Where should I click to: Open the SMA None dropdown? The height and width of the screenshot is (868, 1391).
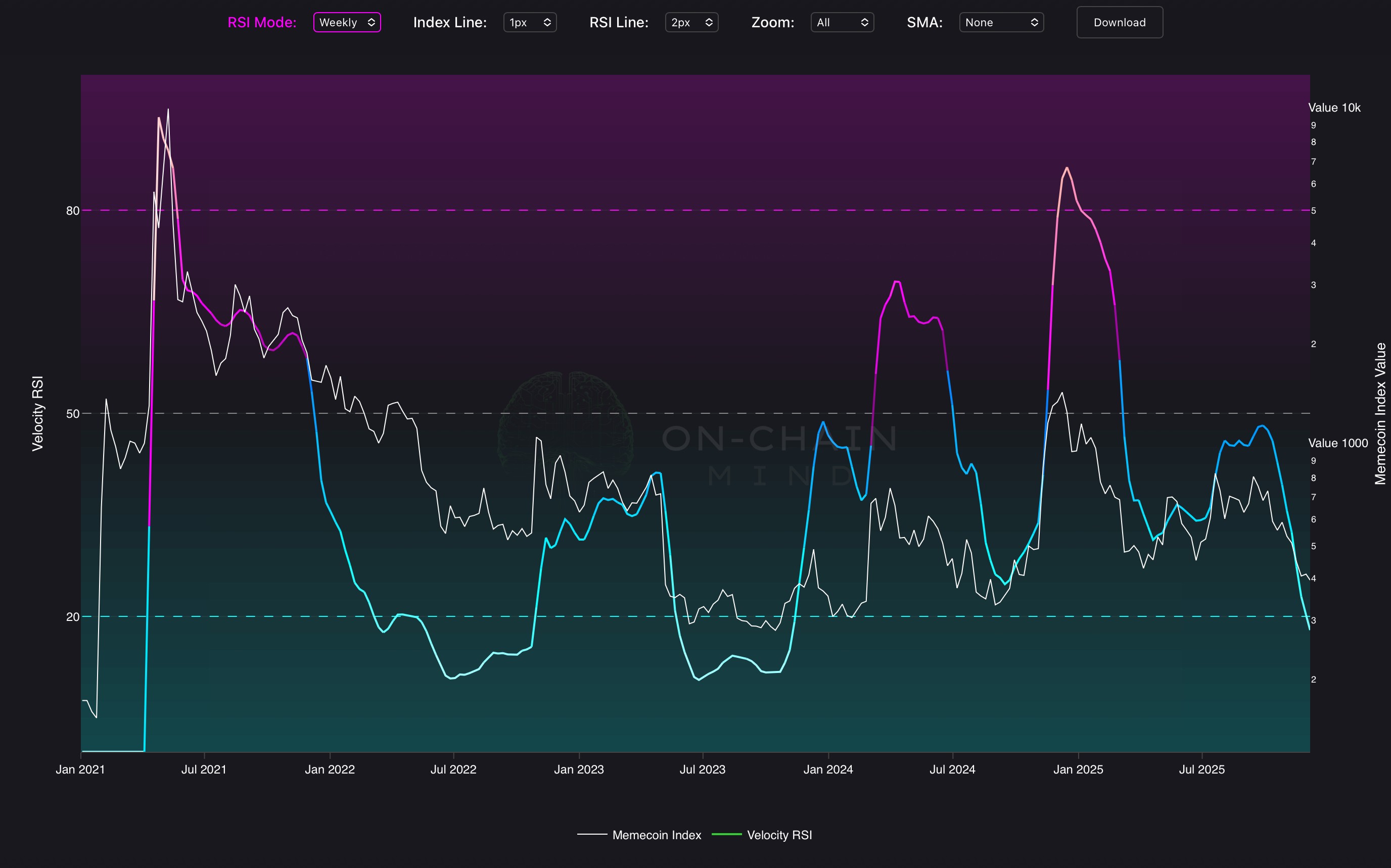pyautogui.click(x=1000, y=22)
